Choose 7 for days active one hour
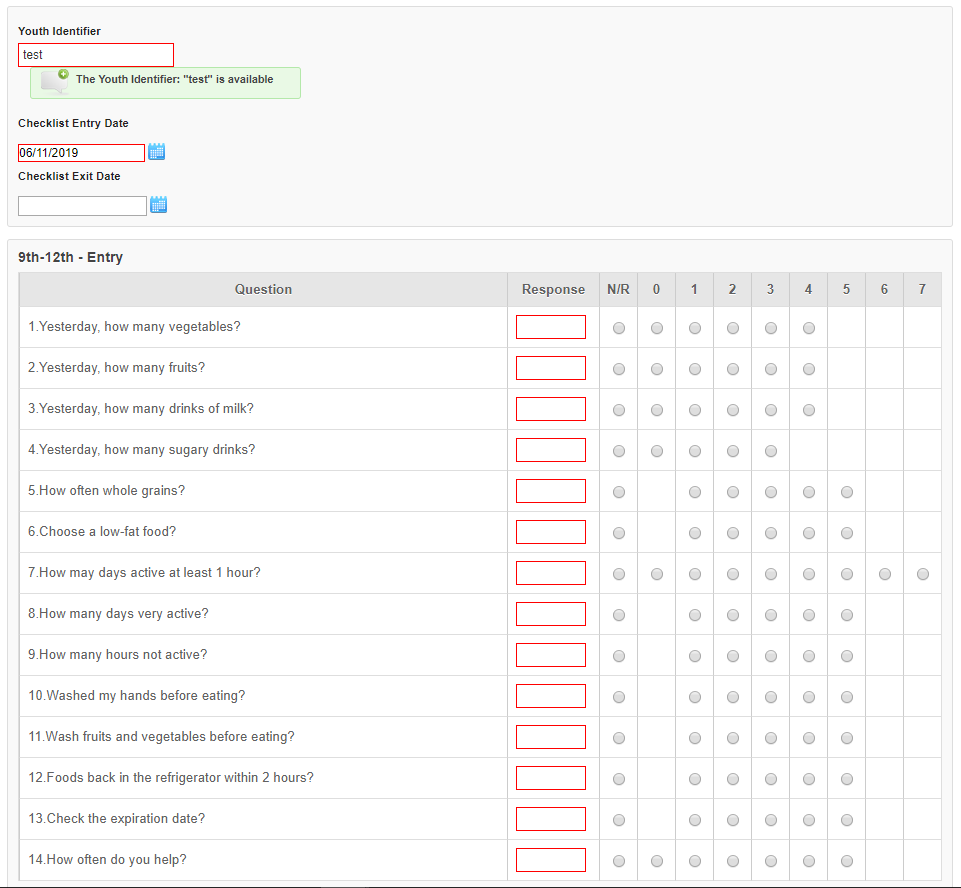This screenshot has height=888, width=961. pyautogui.click(x=922, y=574)
